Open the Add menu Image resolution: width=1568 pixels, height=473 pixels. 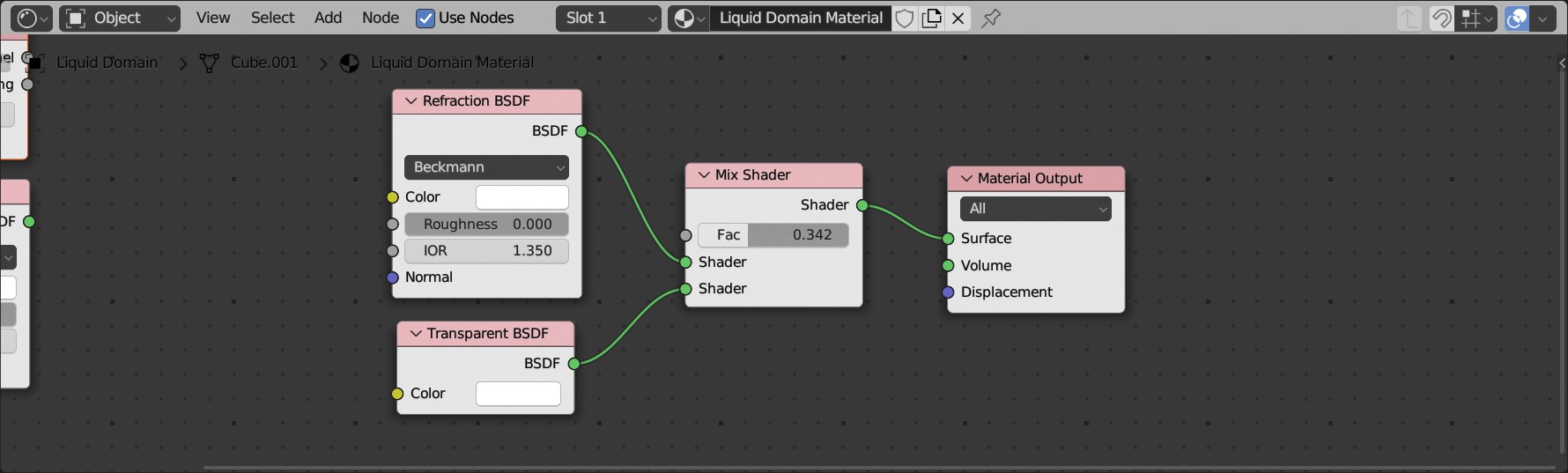coord(328,18)
